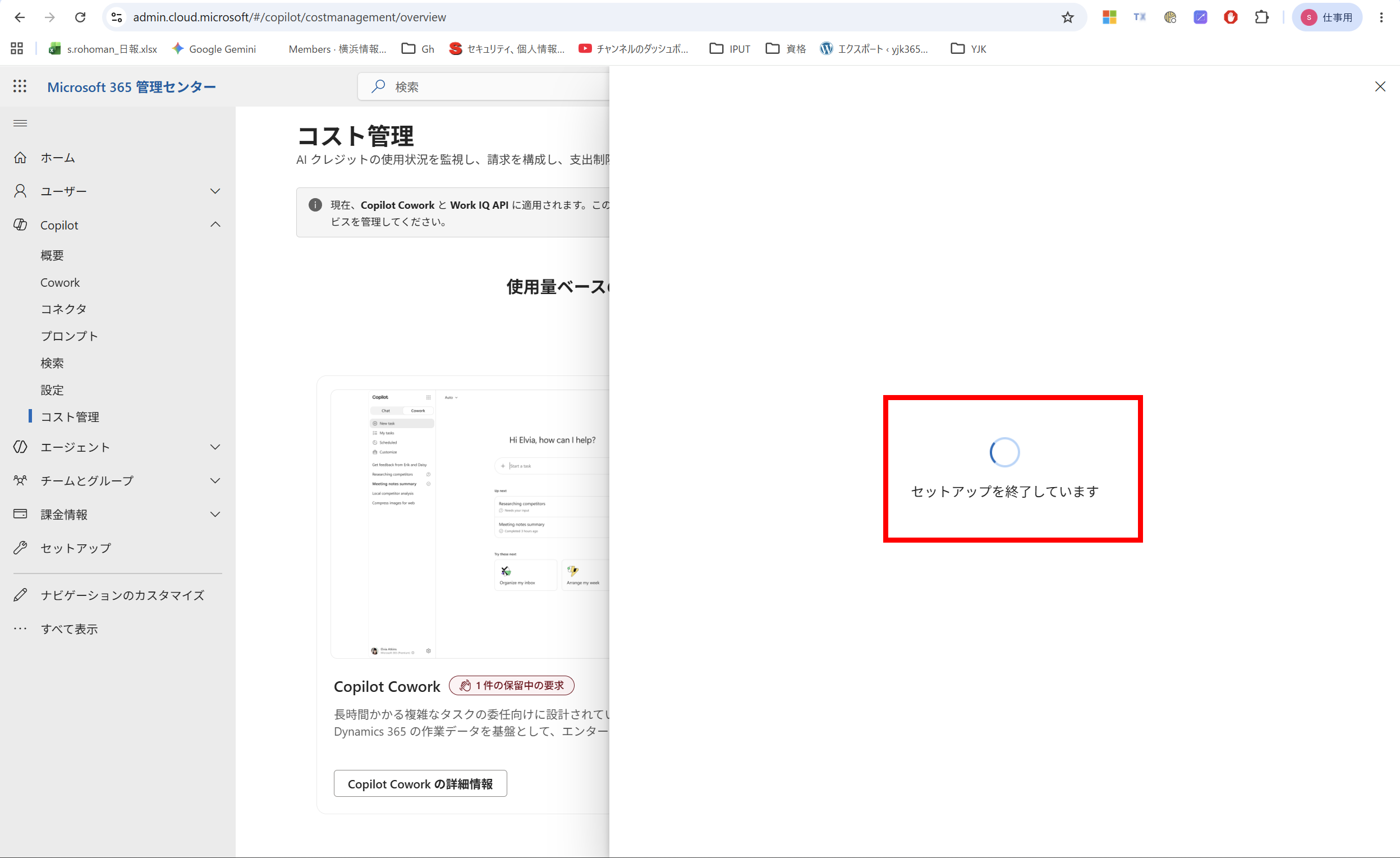This screenshot has width=1400, height=858.
Task: Open 概要 under Copilot
Action: click(x=52, y=255)
